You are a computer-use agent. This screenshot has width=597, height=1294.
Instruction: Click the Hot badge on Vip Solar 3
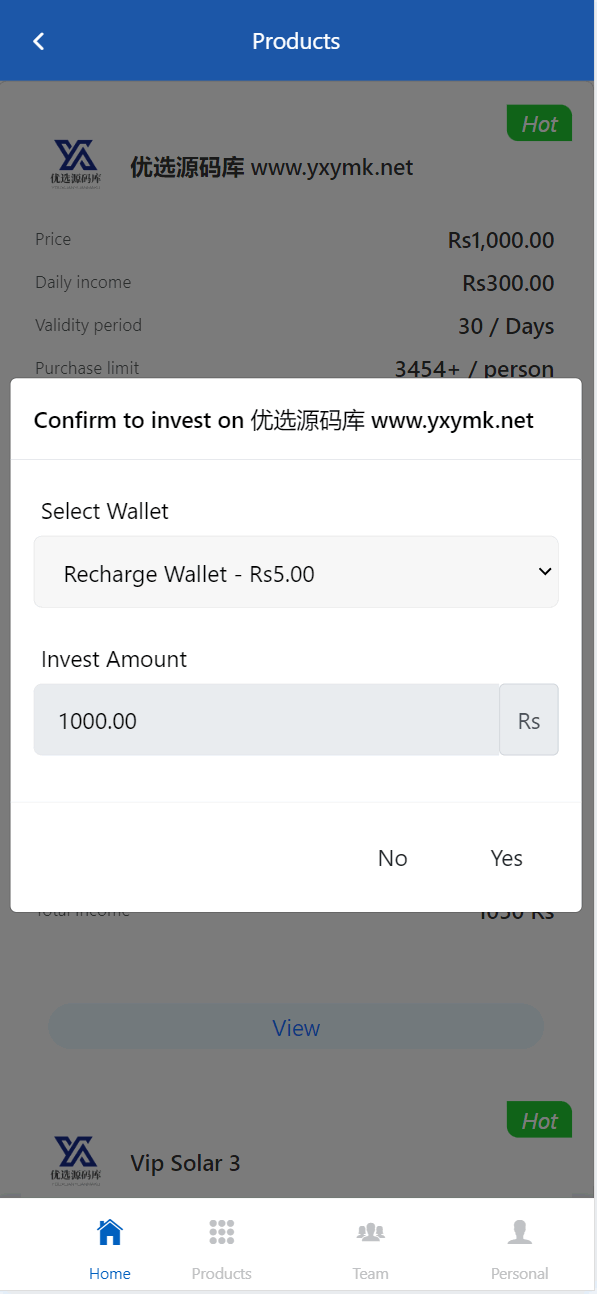point(540,1120)
